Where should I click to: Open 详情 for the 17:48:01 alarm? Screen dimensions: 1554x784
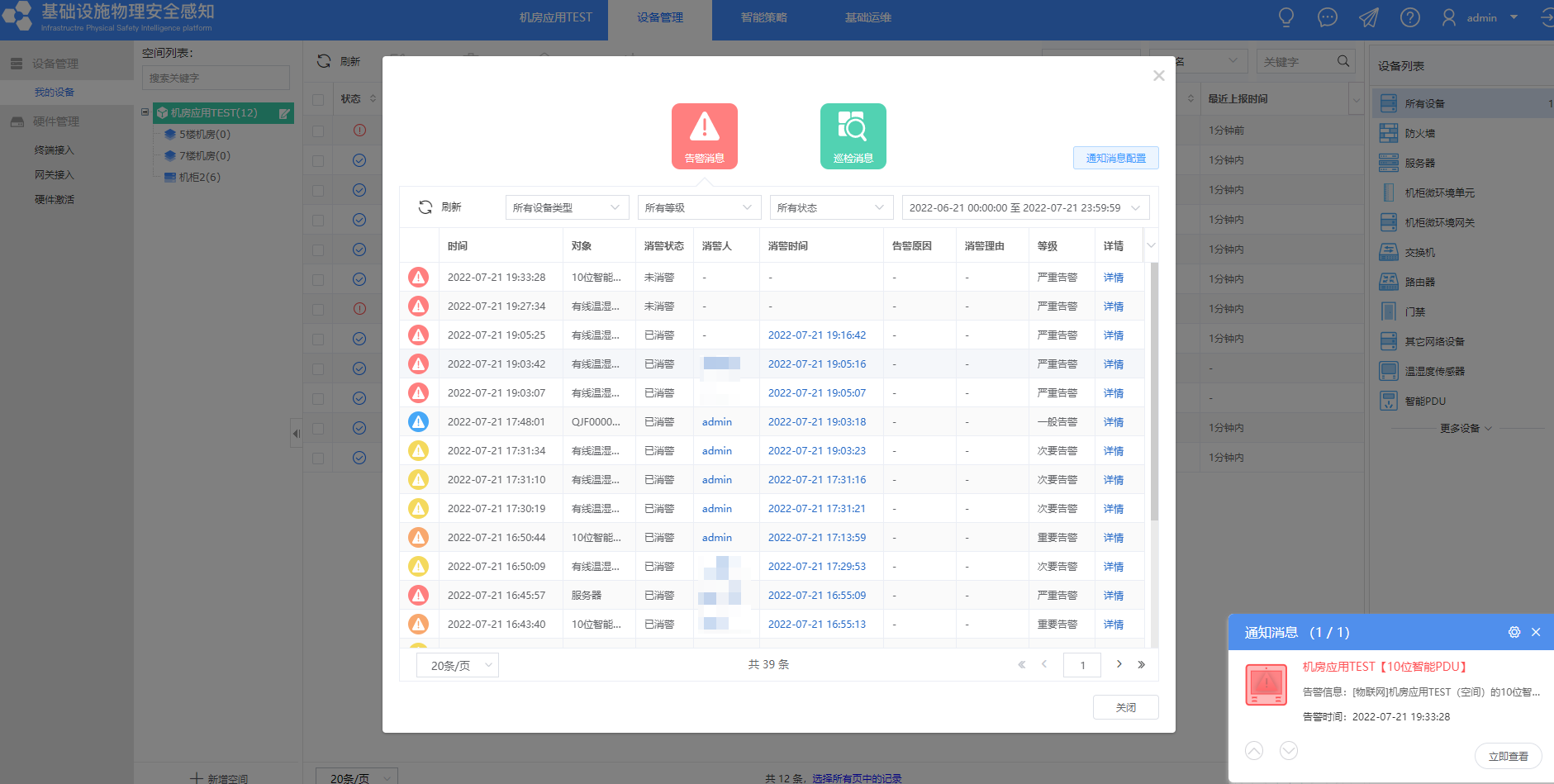[1113, 422]
